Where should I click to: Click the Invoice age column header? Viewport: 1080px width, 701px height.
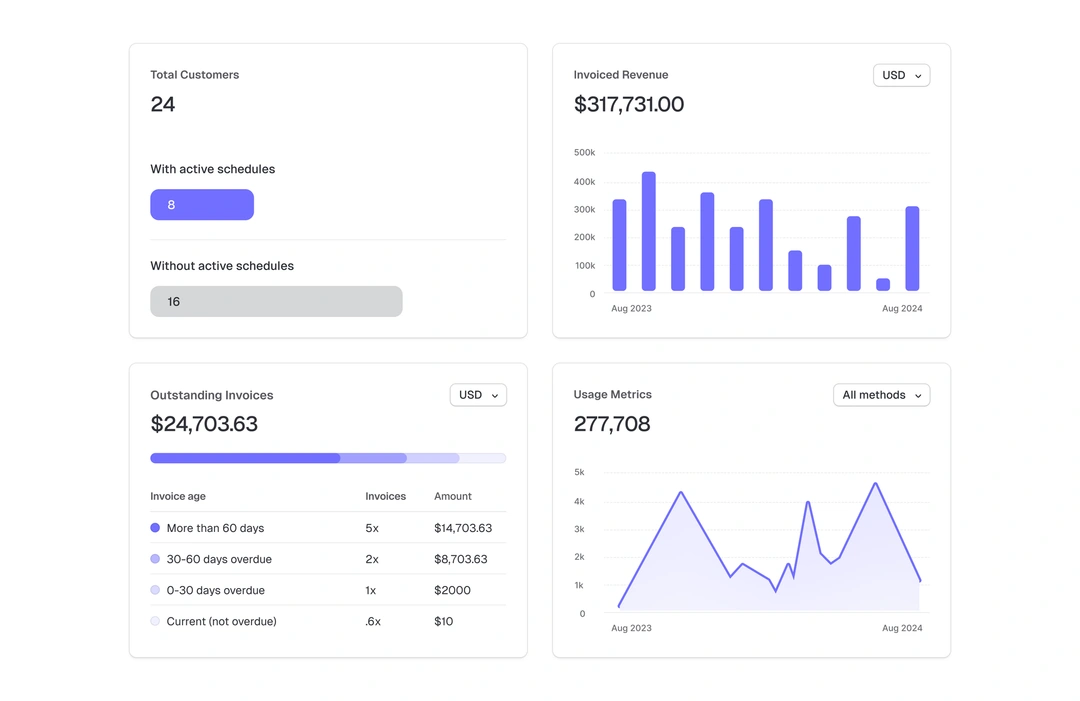(178, 496)
